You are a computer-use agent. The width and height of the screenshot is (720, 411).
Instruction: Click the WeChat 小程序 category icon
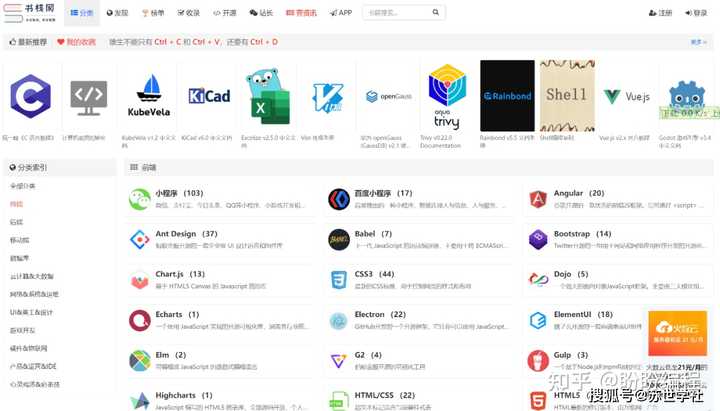pyautogui.click(x=140, y=199)
